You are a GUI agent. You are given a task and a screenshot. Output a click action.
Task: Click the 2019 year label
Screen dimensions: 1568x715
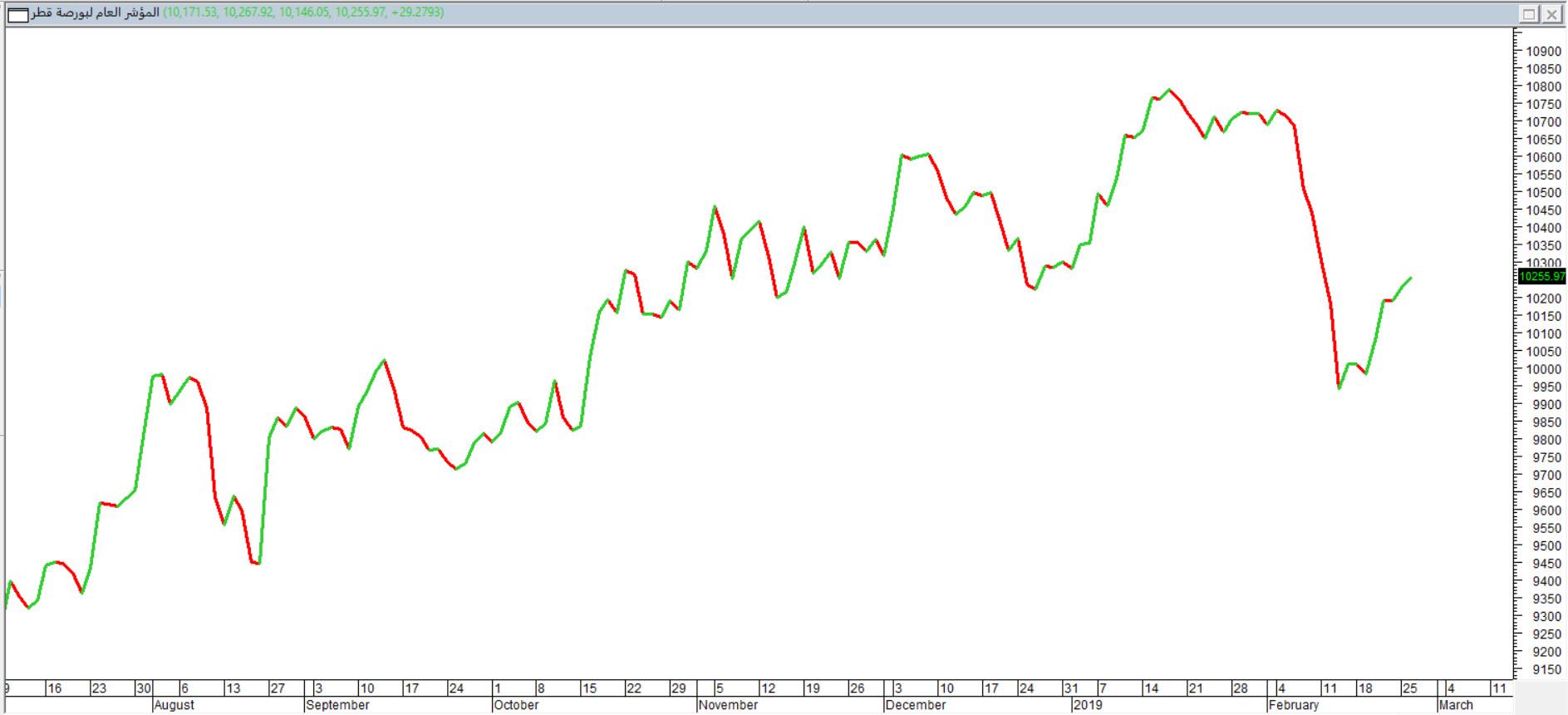tap(1087, 705)
